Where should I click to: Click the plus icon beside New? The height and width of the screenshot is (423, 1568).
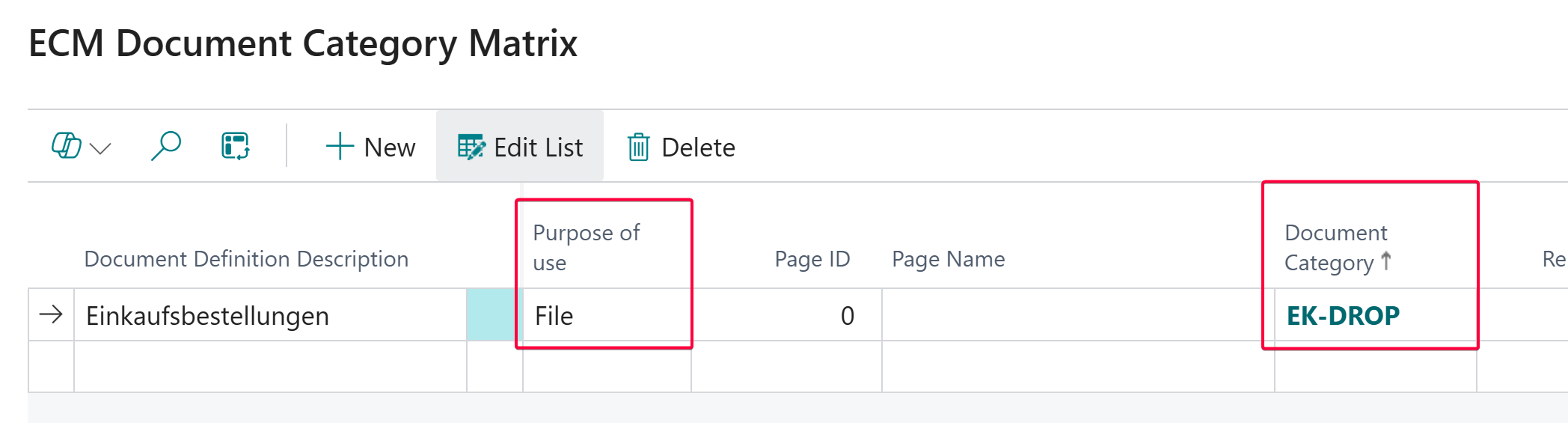(x=340, y=147)
